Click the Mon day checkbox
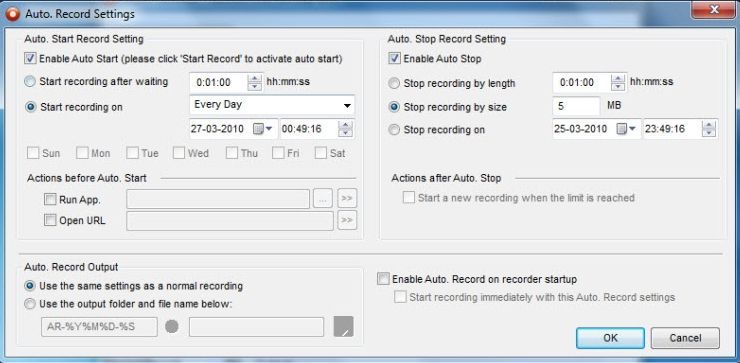Screen dimensions: 740x363 (83, 153)
